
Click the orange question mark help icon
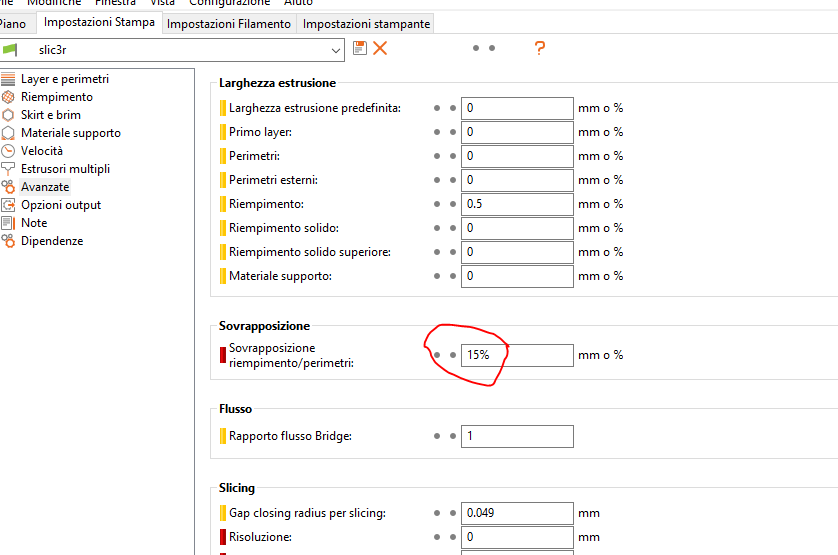click(x=540, y=48)
